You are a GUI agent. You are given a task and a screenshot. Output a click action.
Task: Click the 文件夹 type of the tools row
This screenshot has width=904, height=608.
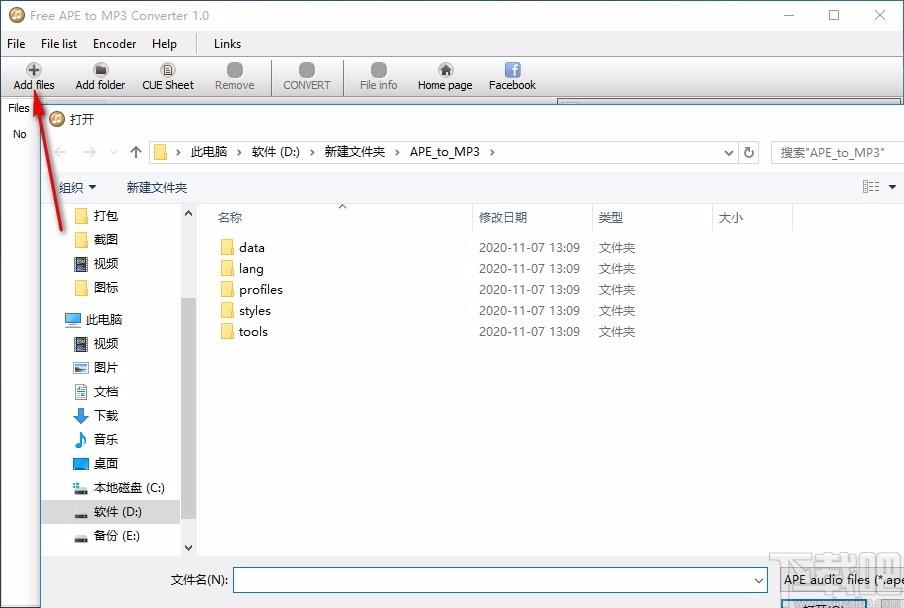(616, 331)
